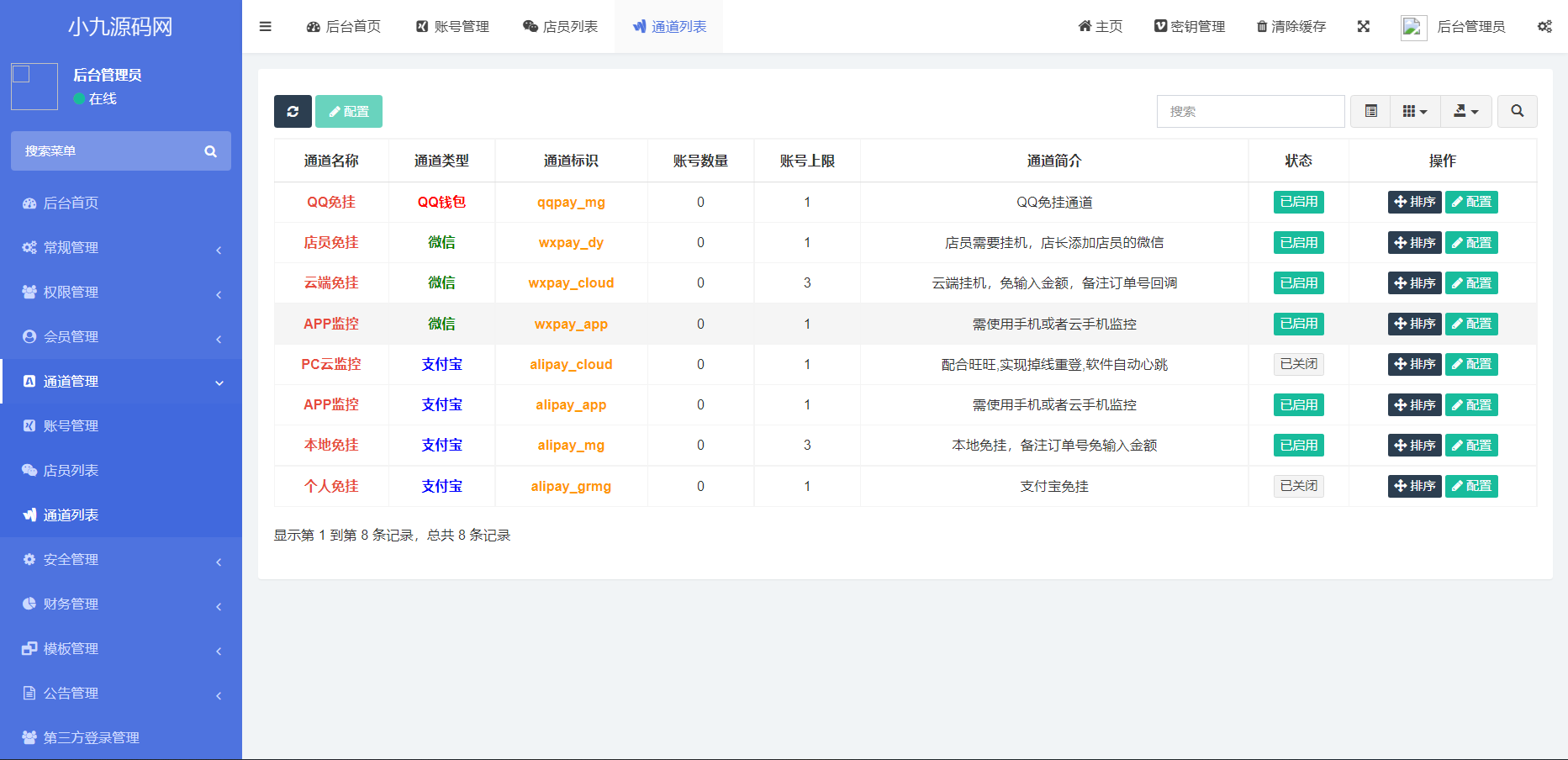Click 排序 button for alipay_app row

pos(1414,404)
